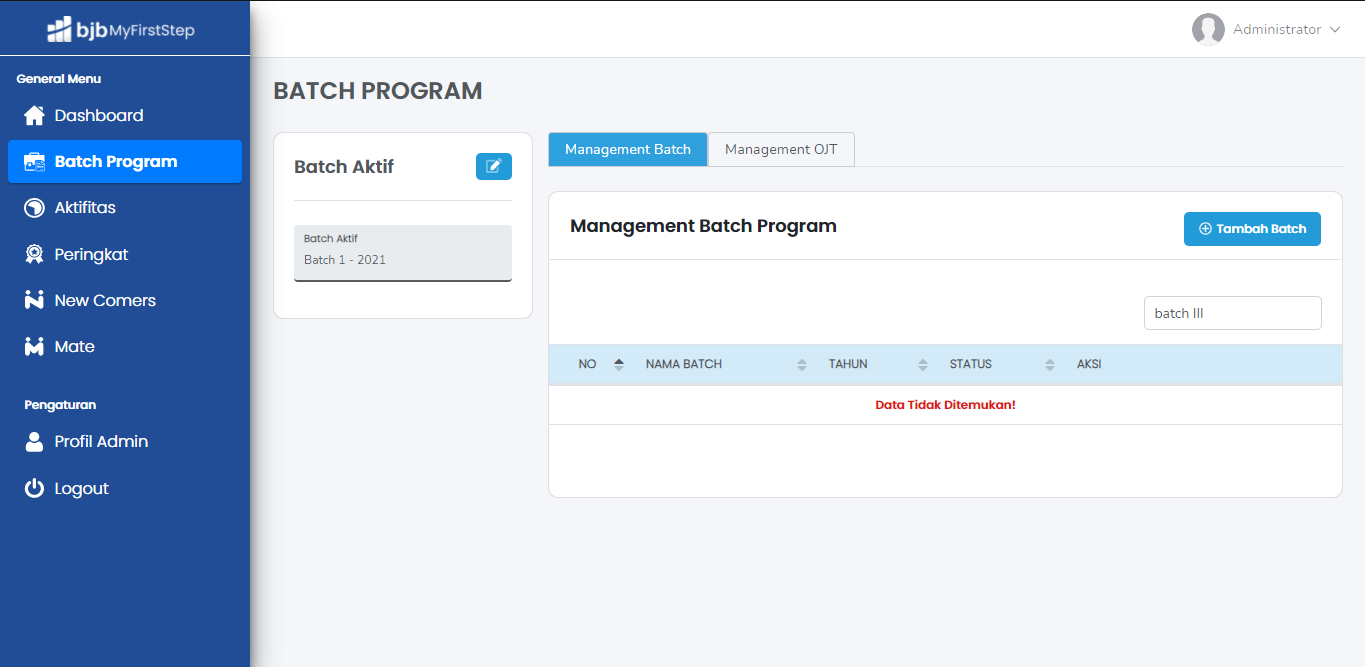Click the batch search input field
The image size is (1365, 667).
click(1232, 313)
